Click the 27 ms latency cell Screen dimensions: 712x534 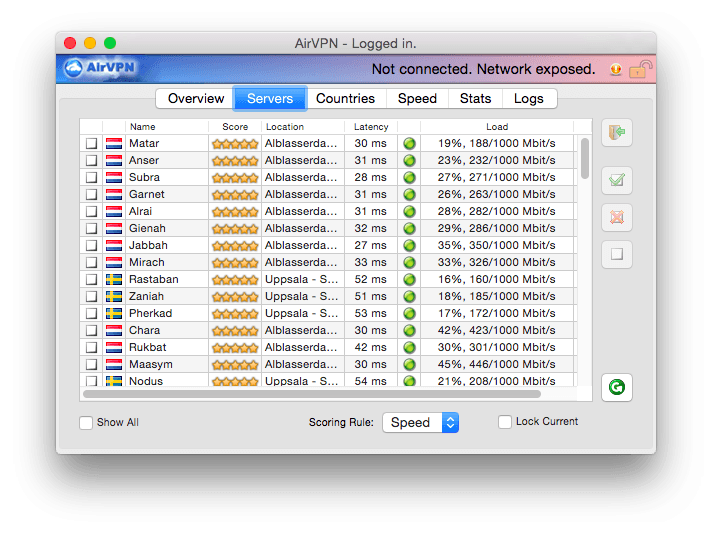(x=371, y=246)
